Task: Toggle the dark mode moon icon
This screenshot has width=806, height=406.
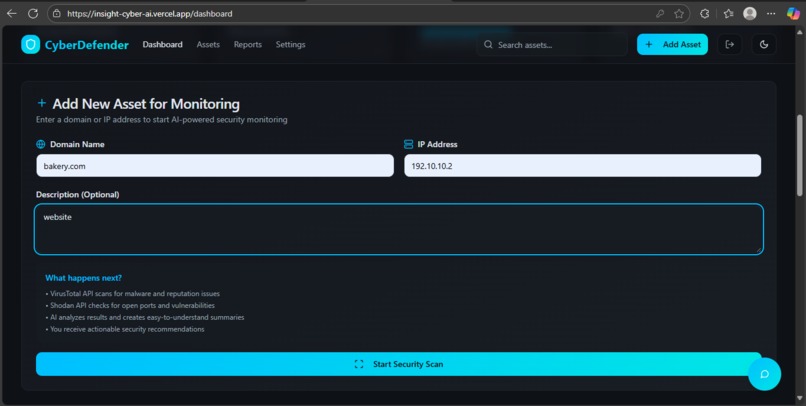Action: [764, 45]
